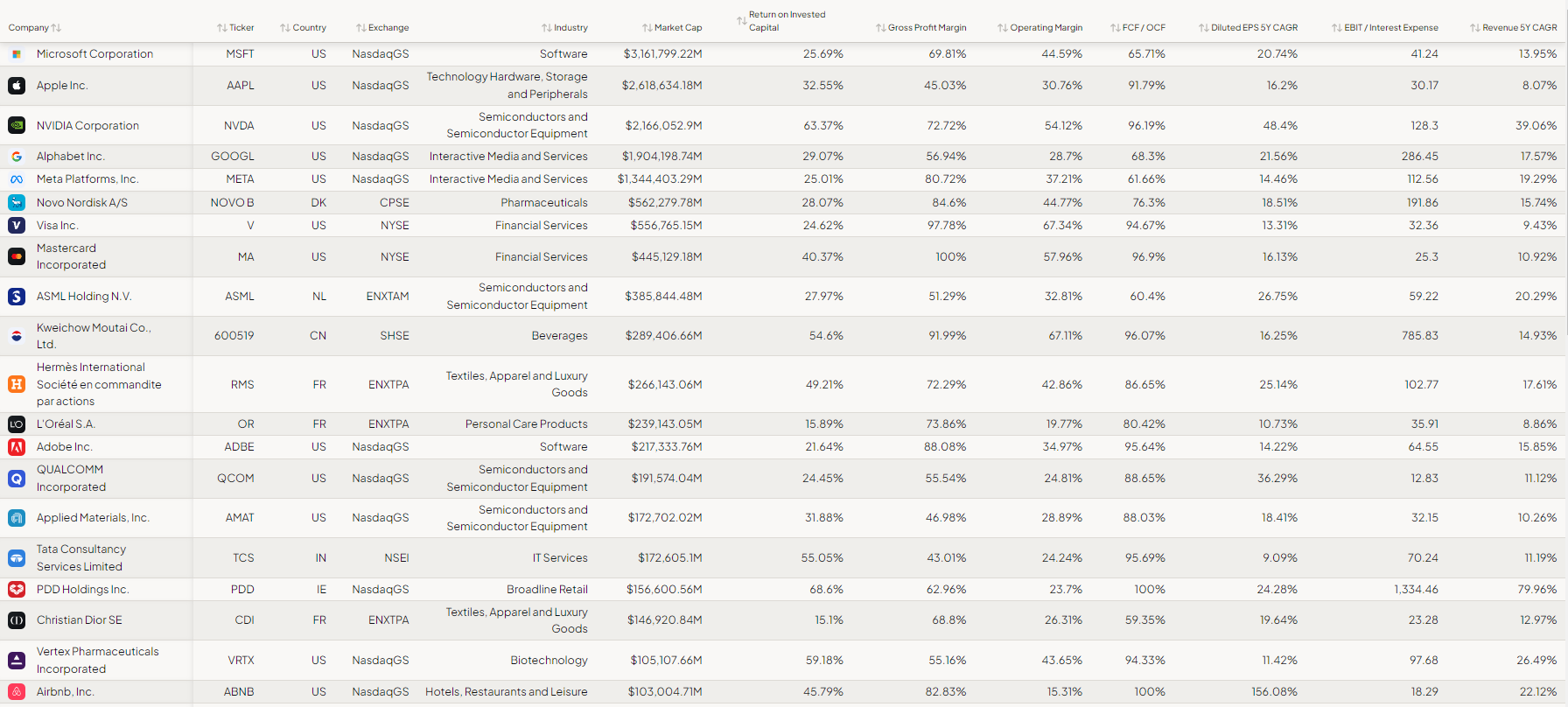Image resolution: width=1568 pixels, height=707 pixels.
Task: Click the SHSE exchange cell
Action: (395, 336)
